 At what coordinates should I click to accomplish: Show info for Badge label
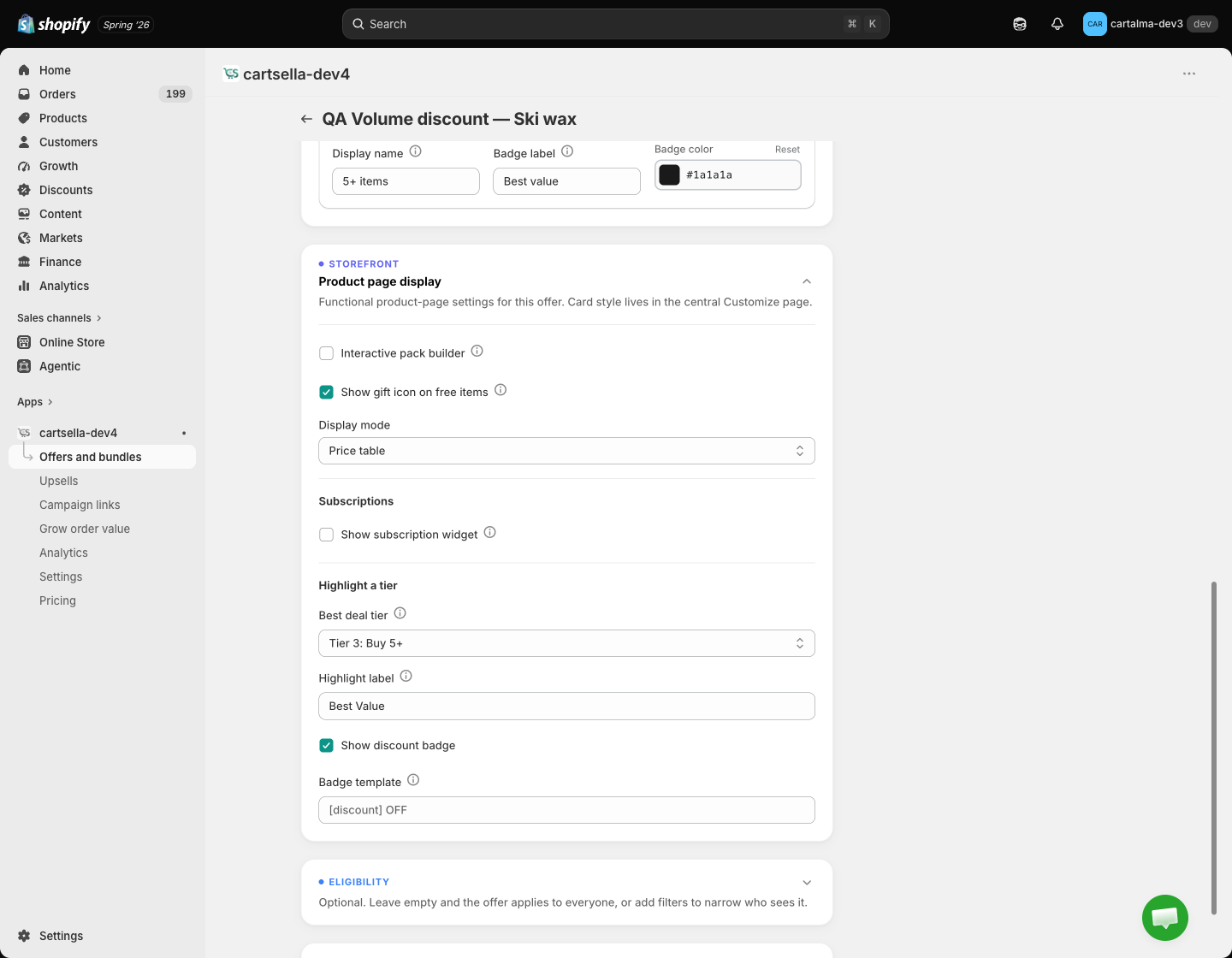click(567, 151)
